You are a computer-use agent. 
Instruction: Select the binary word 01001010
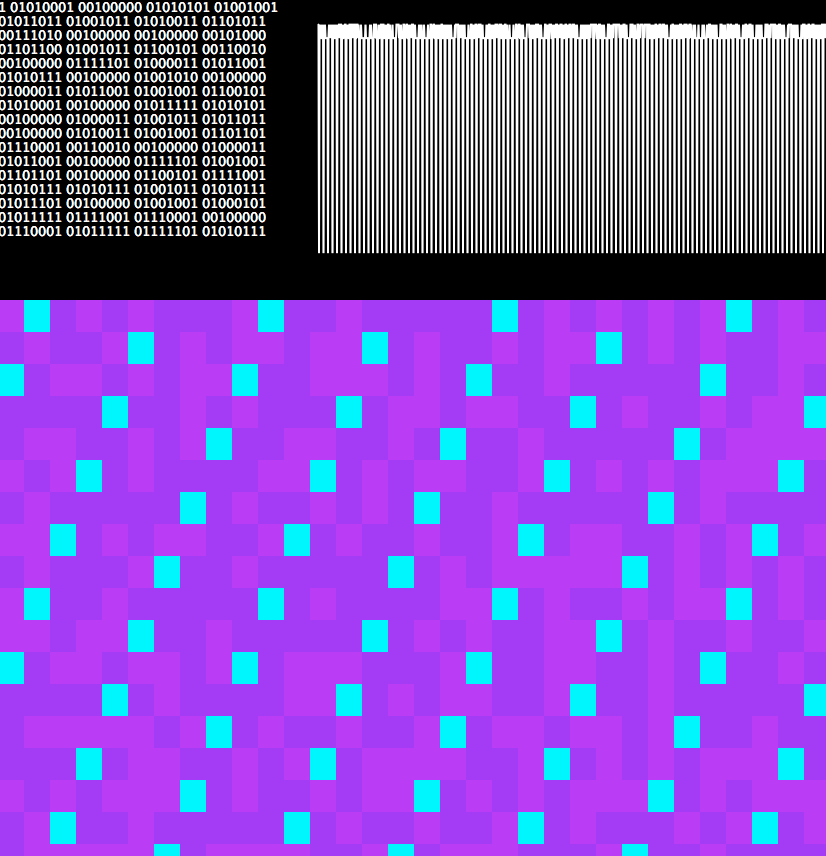tap(165, 78)
